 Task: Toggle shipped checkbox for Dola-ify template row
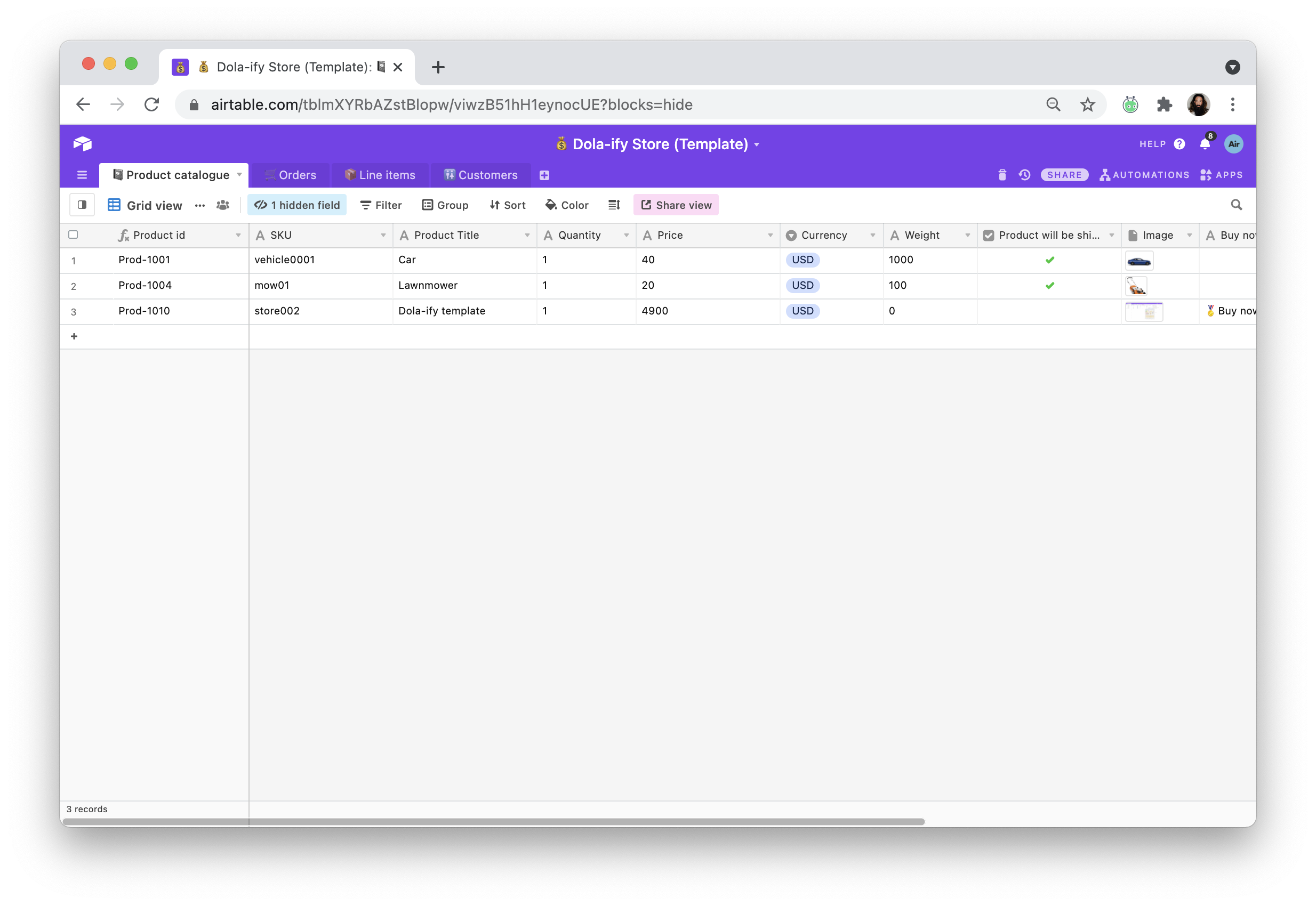pos(1049,311)
